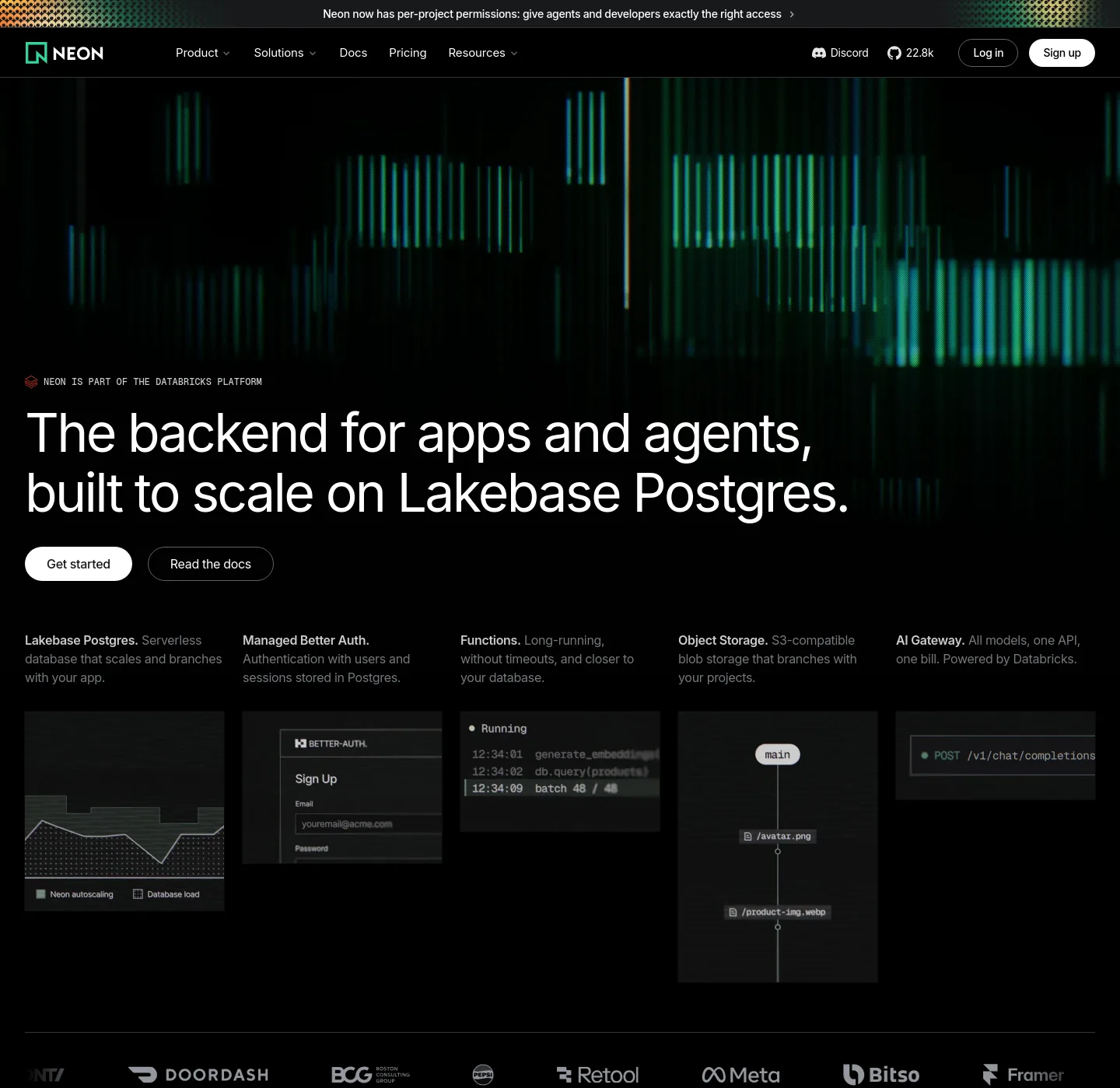Click the Object Storage feature description
This screenshot has width=1120, height=1088.
[768, 659]
